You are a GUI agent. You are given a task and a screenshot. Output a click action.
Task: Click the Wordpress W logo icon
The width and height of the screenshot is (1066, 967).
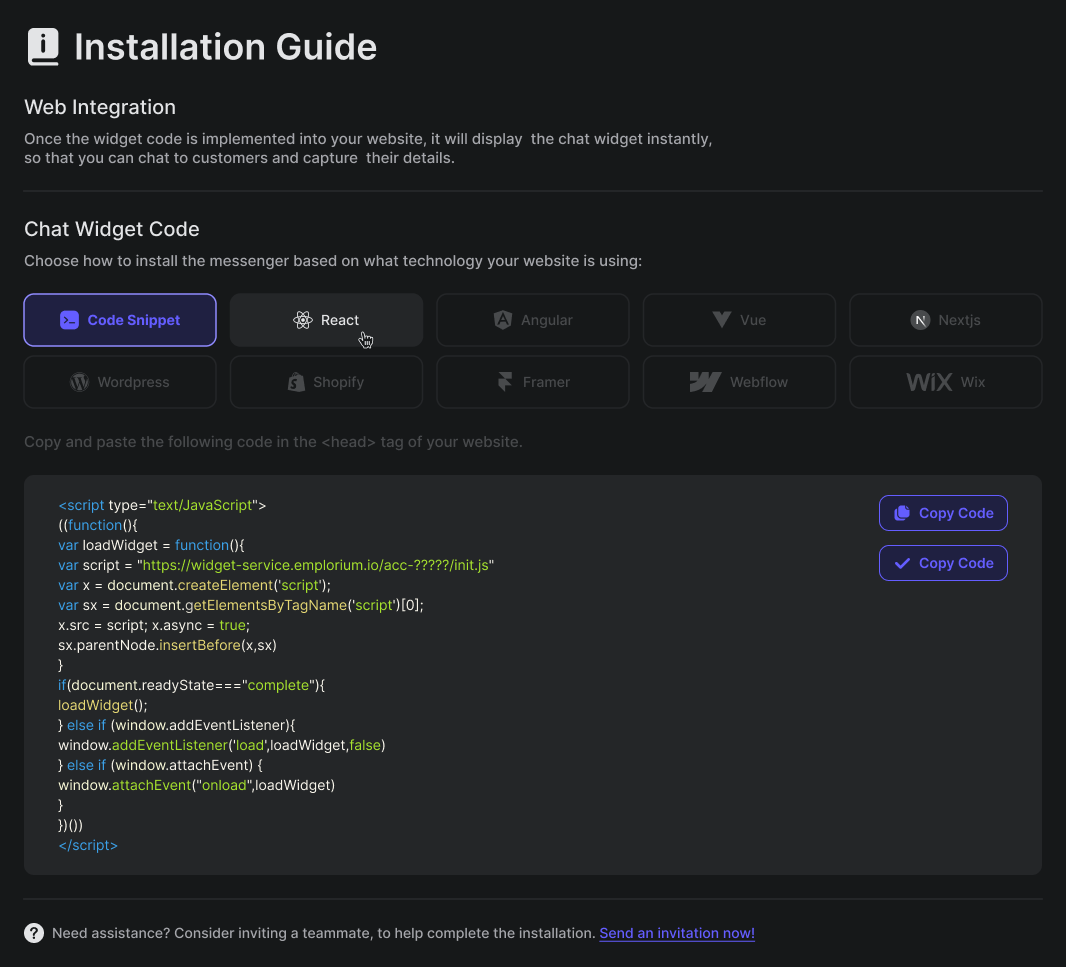(x=80, y=382)
